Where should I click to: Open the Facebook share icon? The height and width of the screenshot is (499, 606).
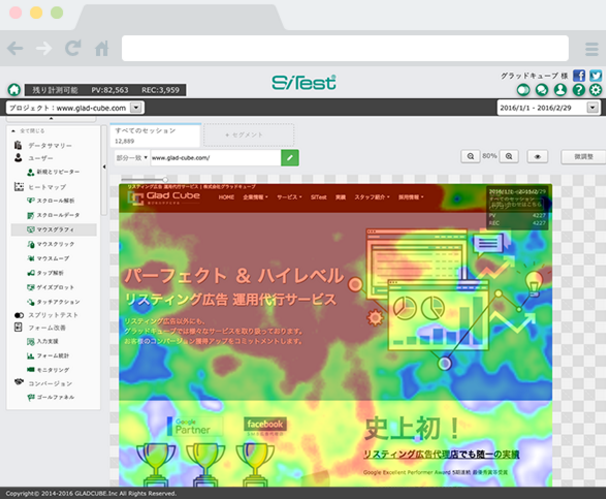point(579,75)
